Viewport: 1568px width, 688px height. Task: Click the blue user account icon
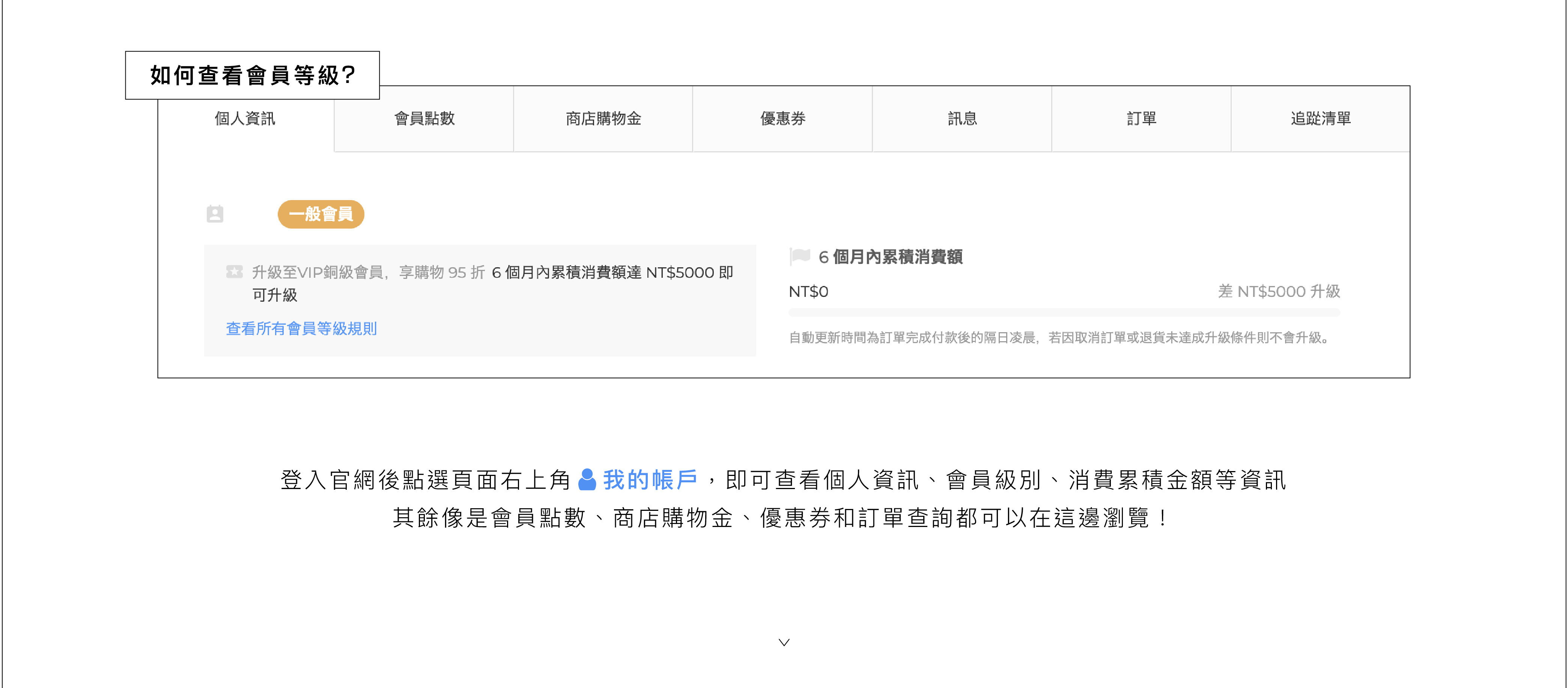pyautogui.click(x=587, y=480)
